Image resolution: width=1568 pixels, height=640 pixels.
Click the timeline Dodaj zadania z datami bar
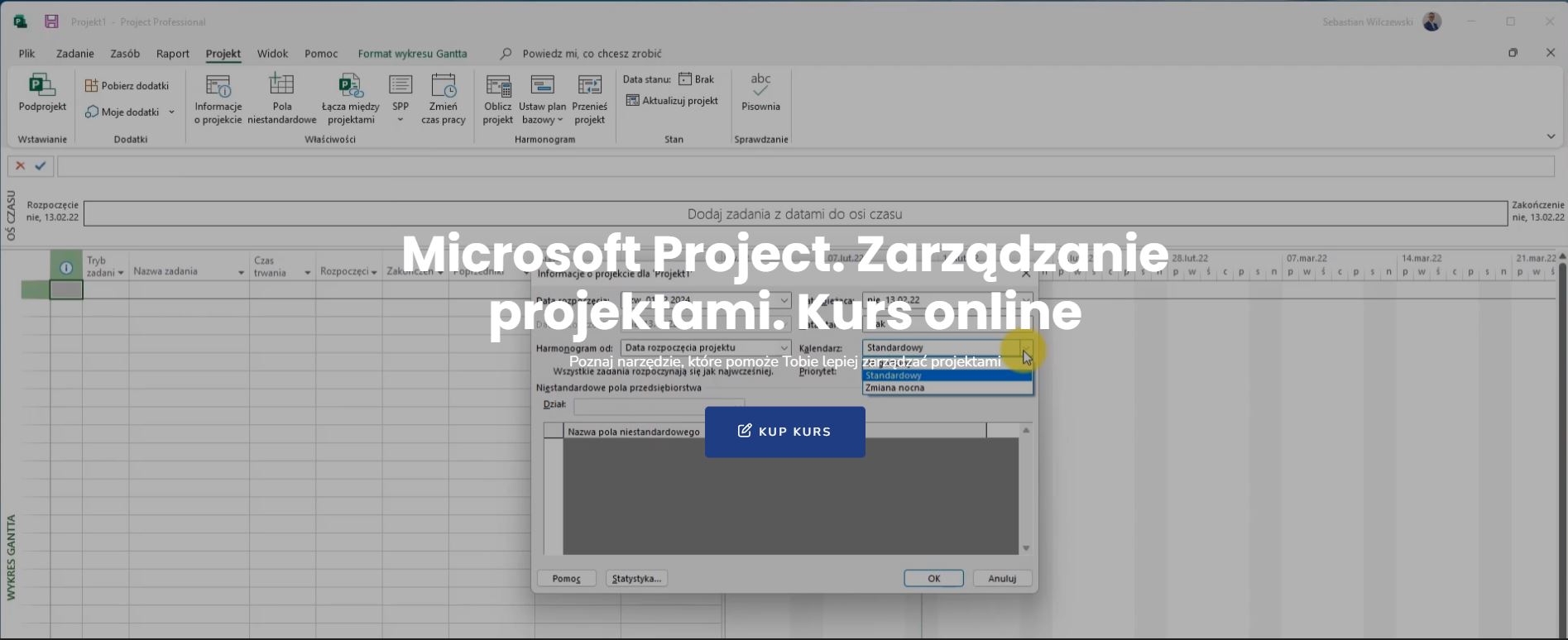point(795,214)
